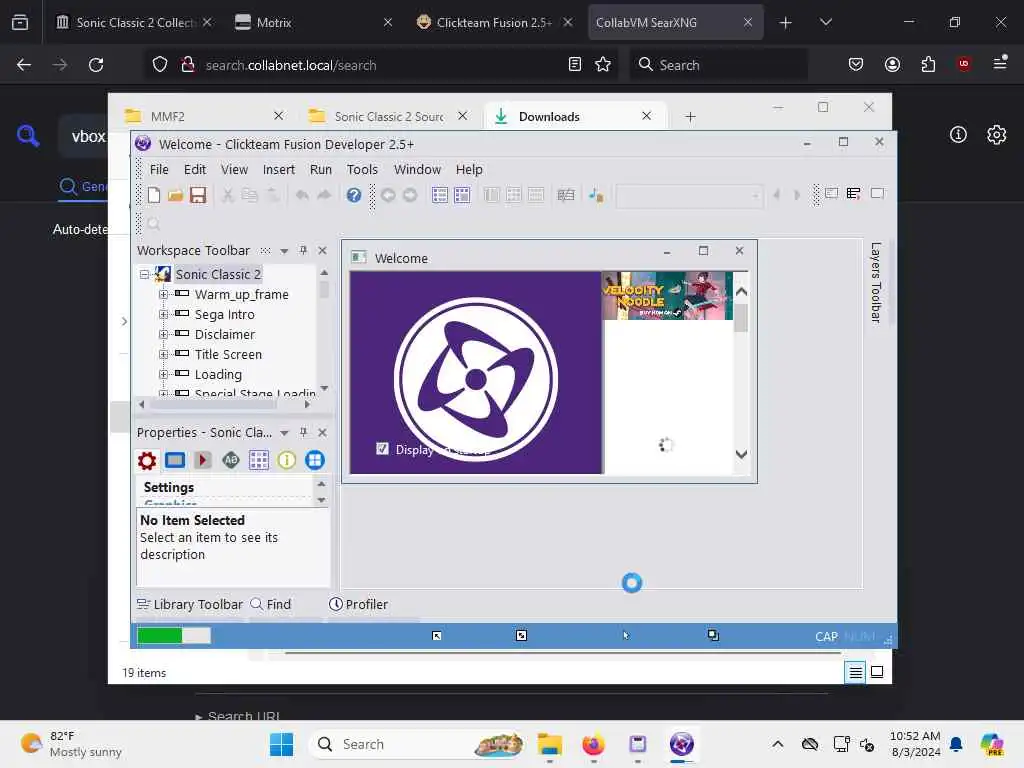Open the Frame Editor toolbar icon
This screenshot has height=768, width=1024.
(x=462, y=195)
